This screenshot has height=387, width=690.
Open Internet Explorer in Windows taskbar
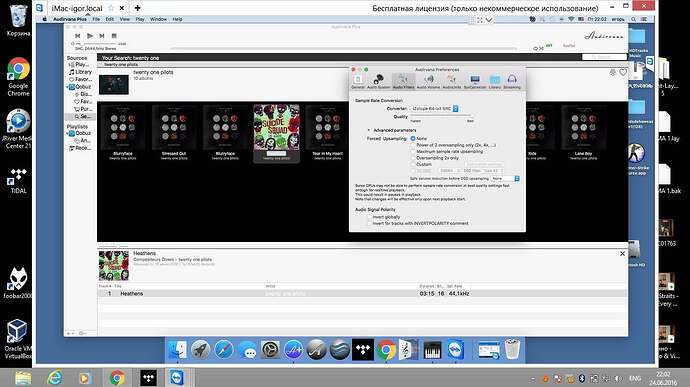click(x=55, y=378)
